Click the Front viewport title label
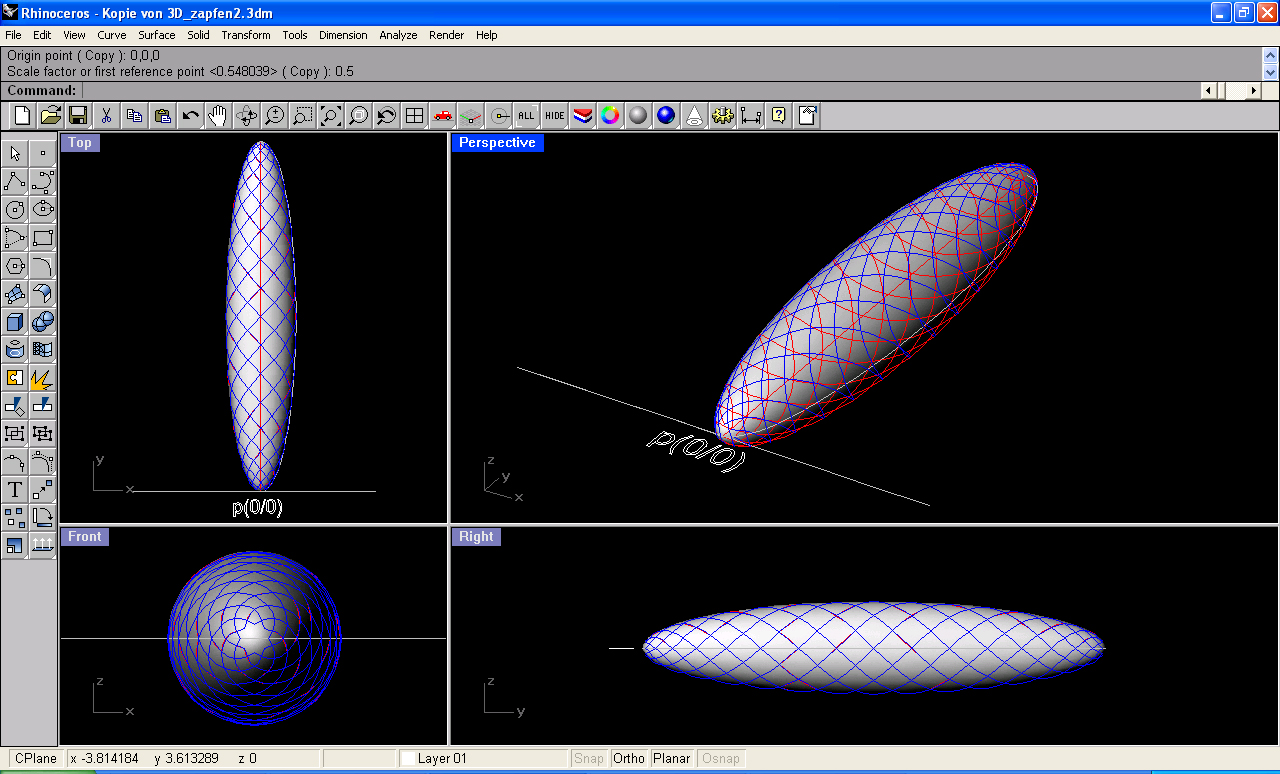The image size is (1280, 774). point(84,537)
